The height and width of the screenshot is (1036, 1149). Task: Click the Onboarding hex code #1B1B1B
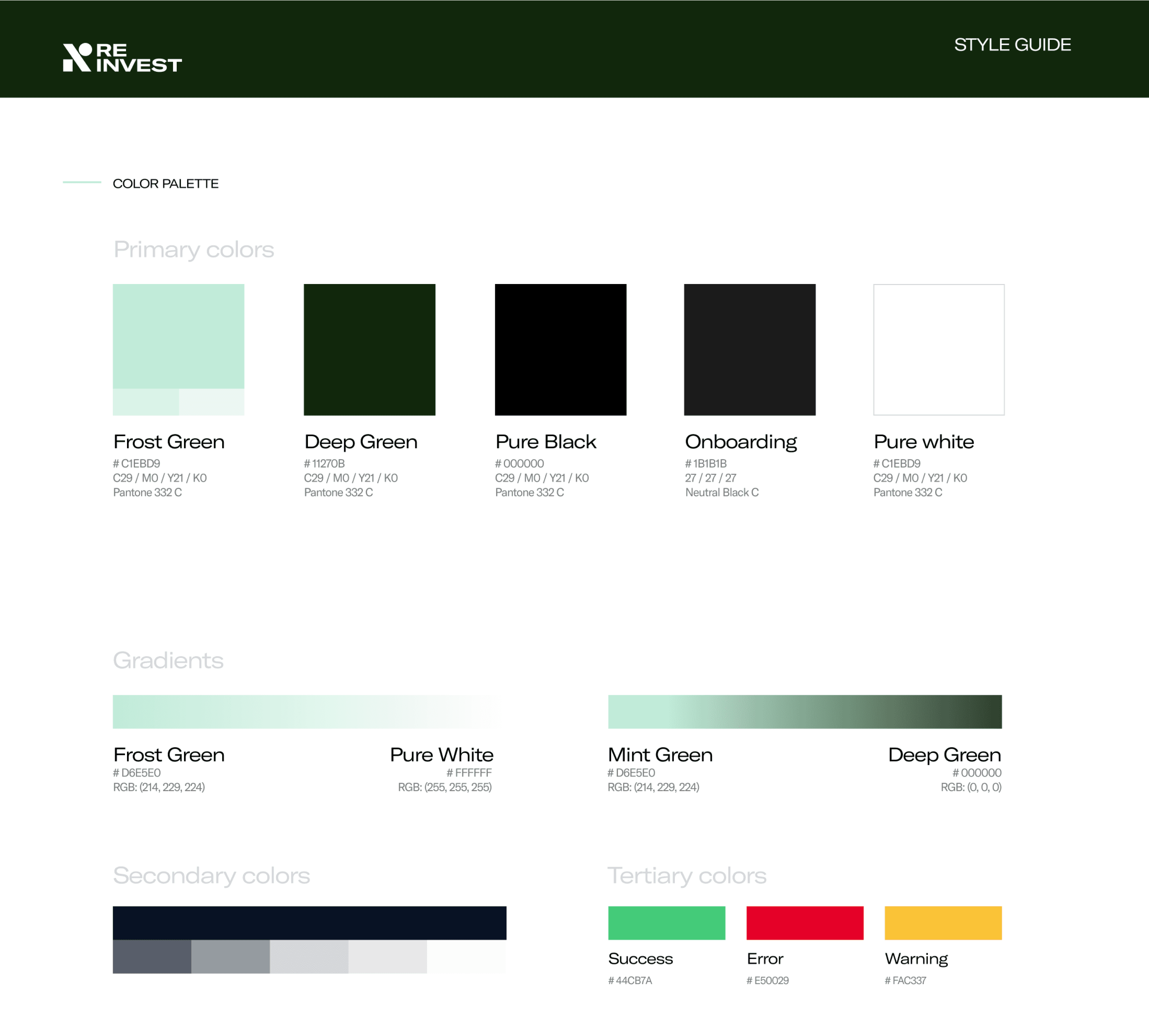[706, 463]
